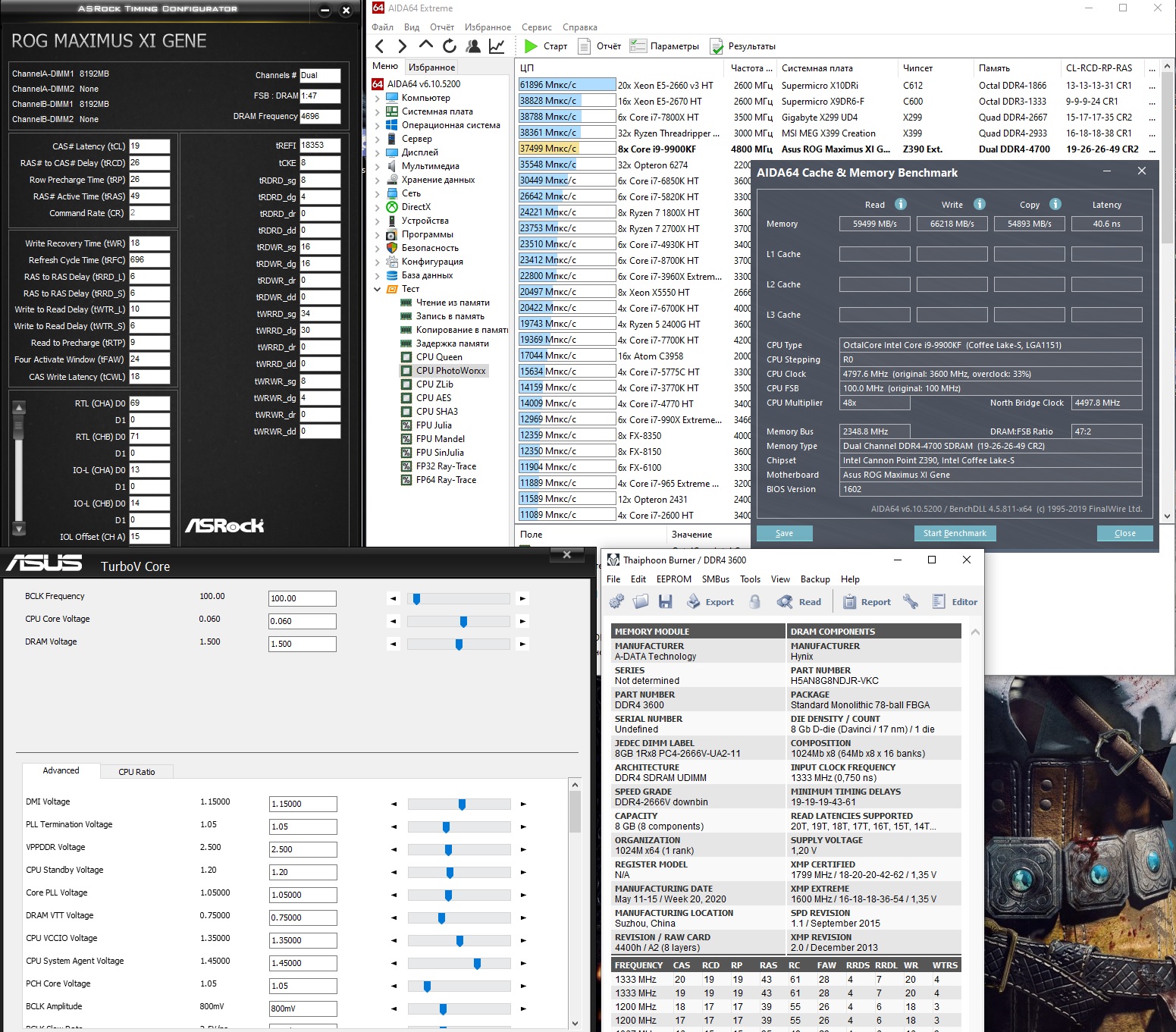
Task: Expand the Операционная система node
Action: point(377,125)
